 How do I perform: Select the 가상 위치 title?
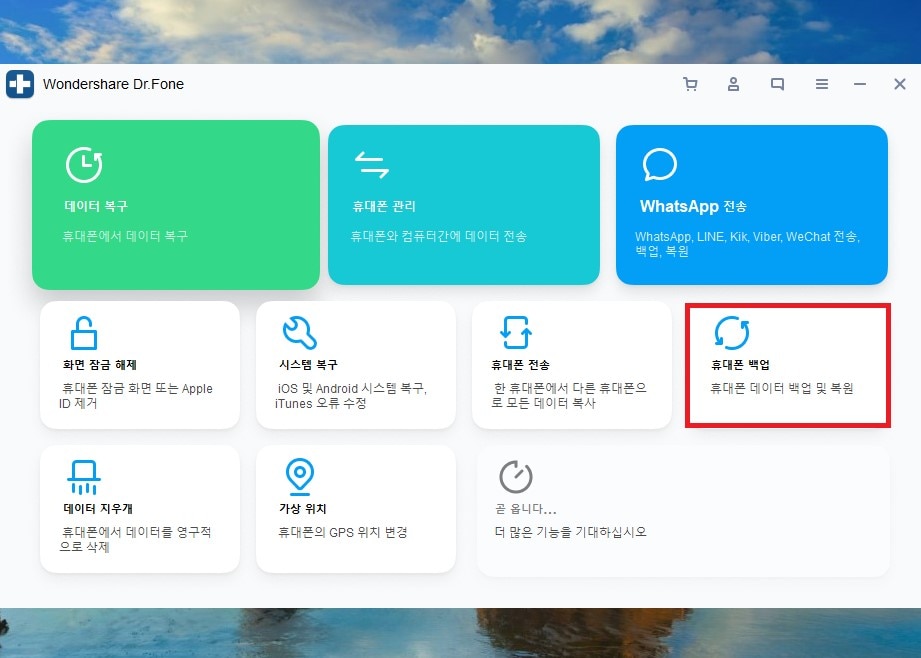coord(302,509)
